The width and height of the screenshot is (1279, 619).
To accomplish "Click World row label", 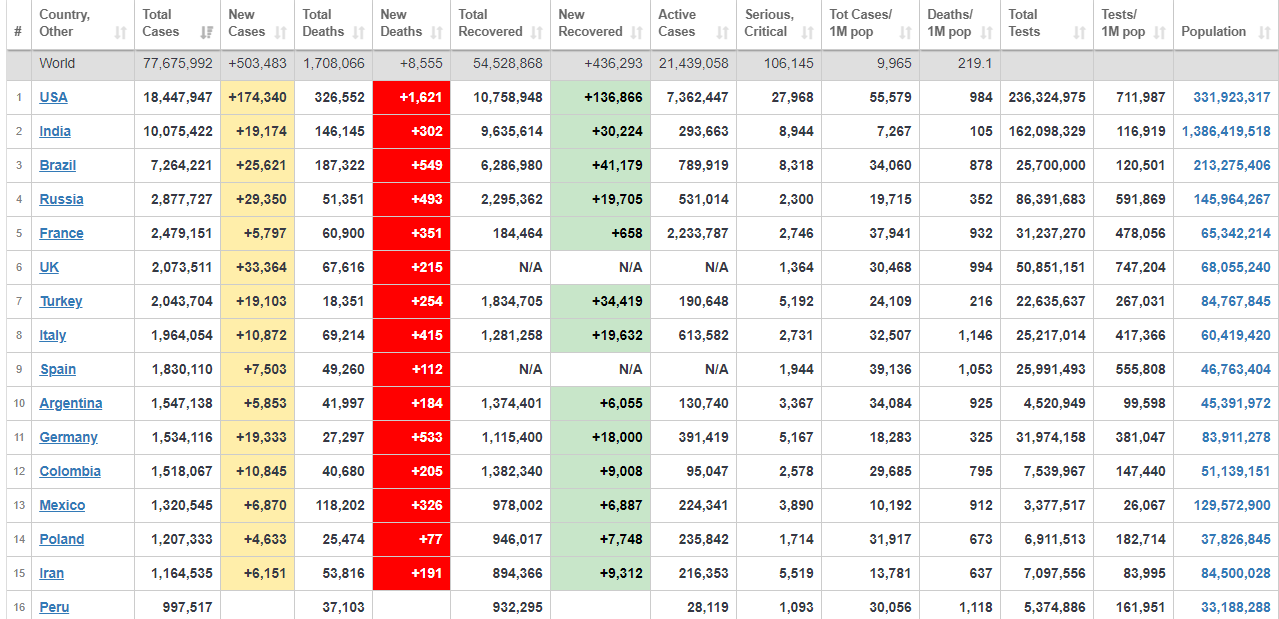I will 57,63.
